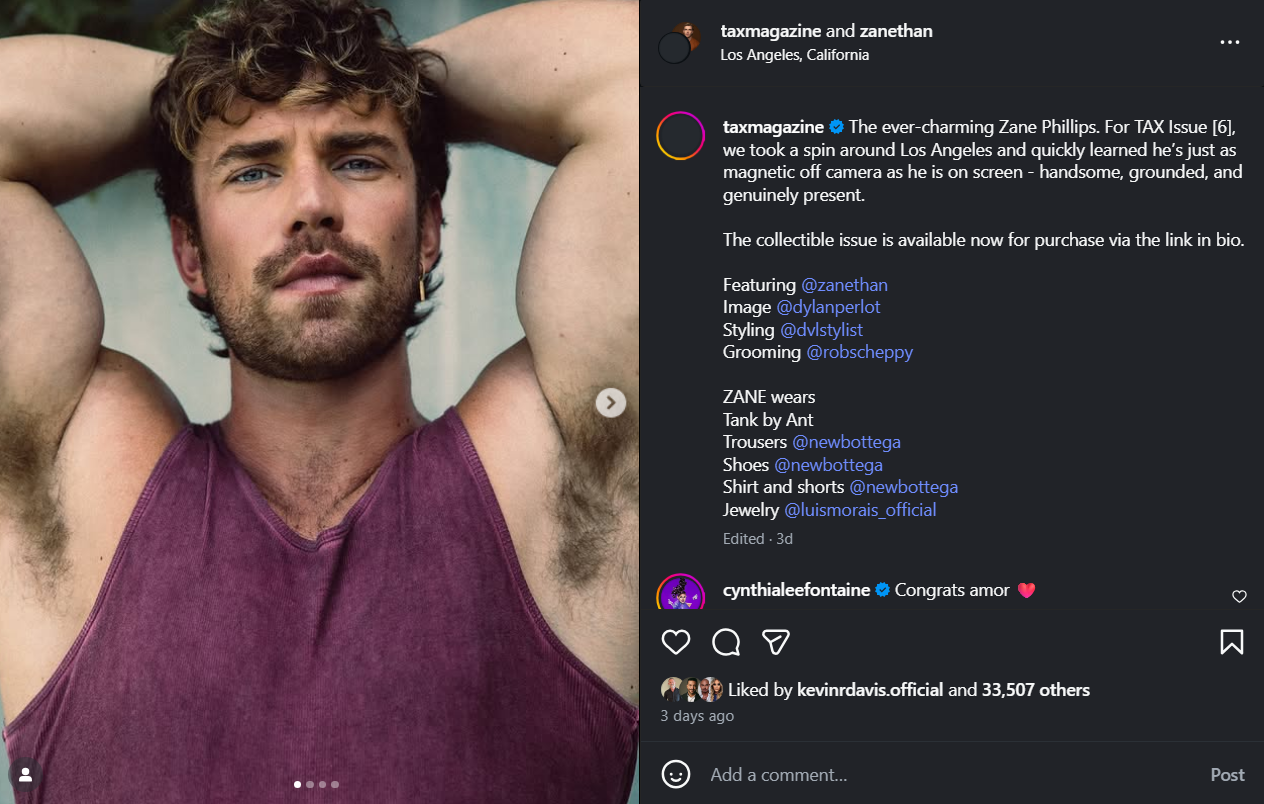Image resolution: width=1264 pixels, height=804 pixels.
Task: Open the more options ellipsis menu
Action: (x=1230, y=43)
